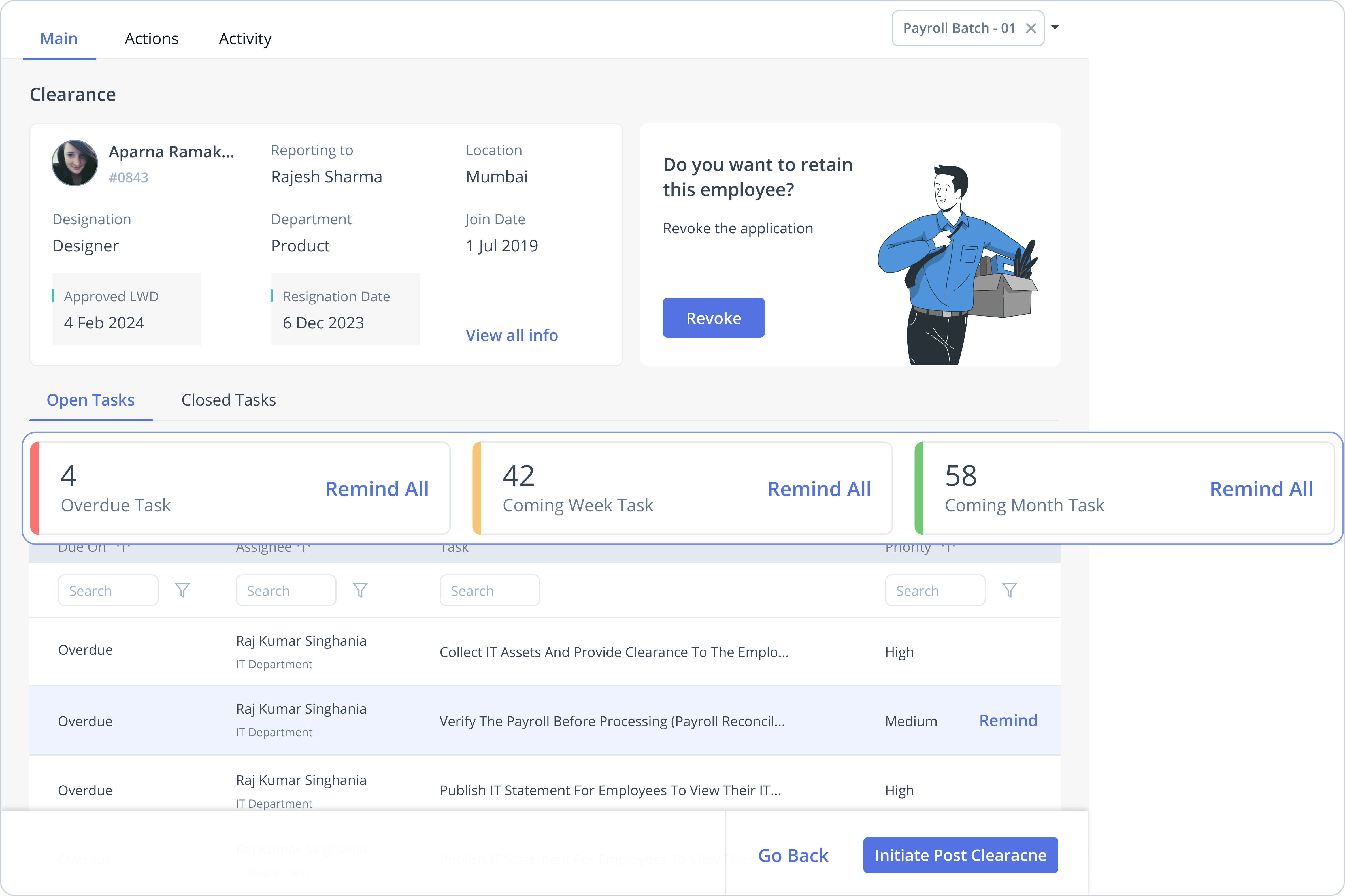Focus the Due On search field

pos(108,590)
